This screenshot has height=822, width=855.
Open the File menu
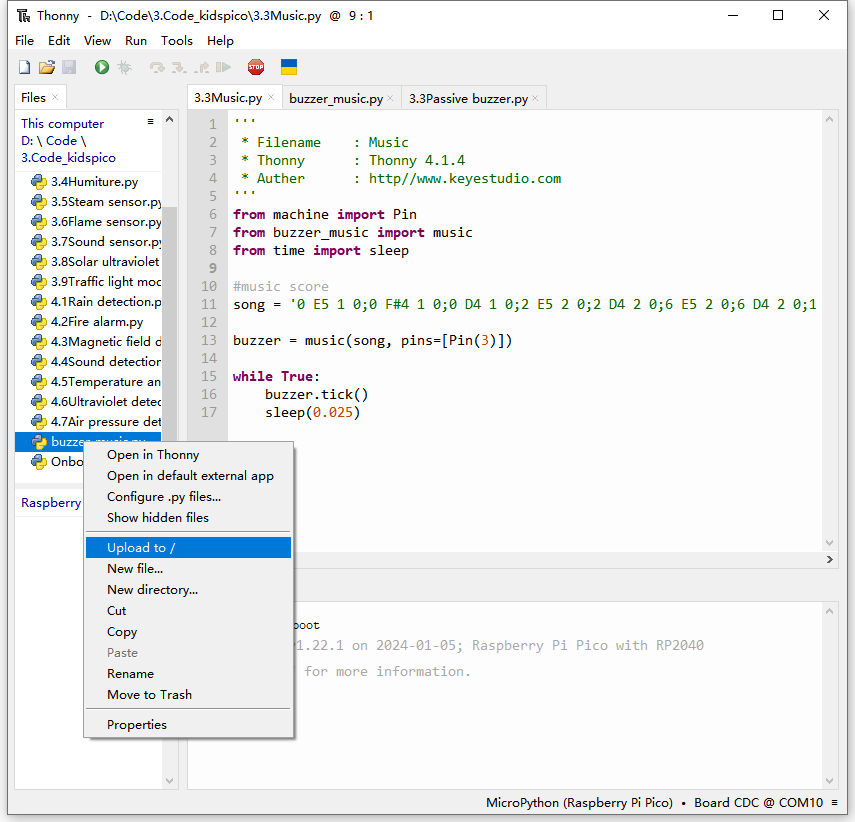[25, 41]
